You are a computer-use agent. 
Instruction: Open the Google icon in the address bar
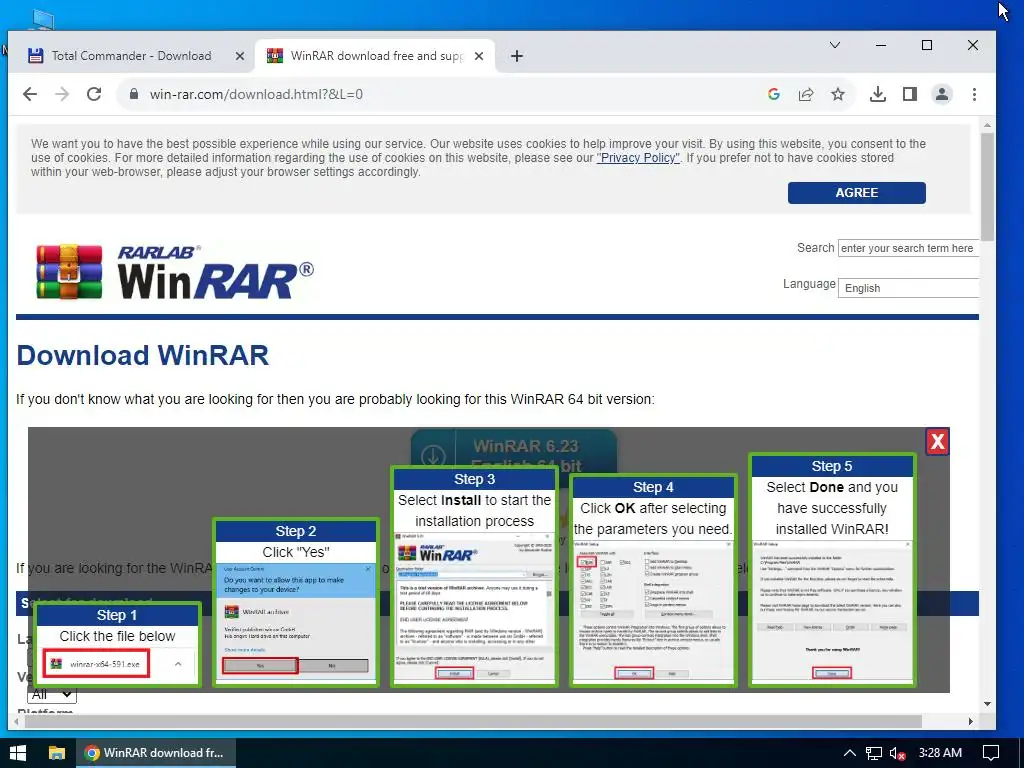point(774,94)
